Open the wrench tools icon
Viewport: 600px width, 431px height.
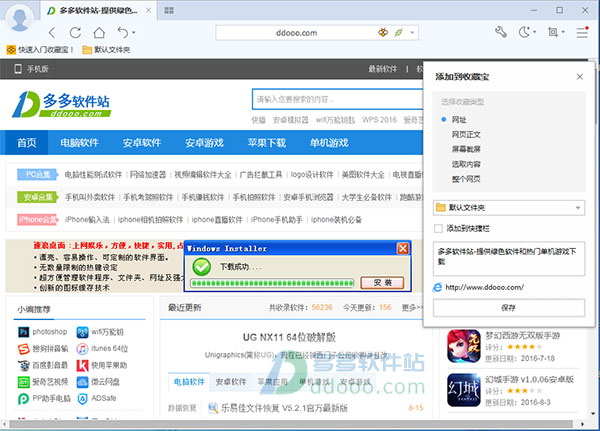click(501, 32)
